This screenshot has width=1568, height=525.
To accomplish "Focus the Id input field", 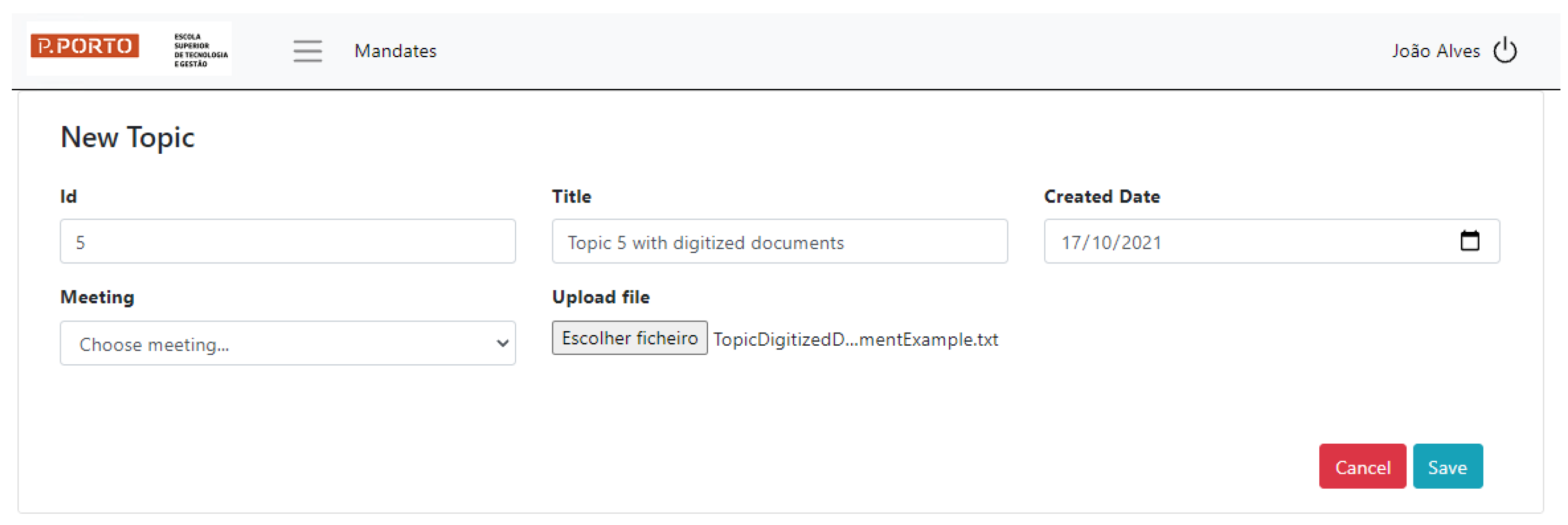I will click(x=287, y=242).
